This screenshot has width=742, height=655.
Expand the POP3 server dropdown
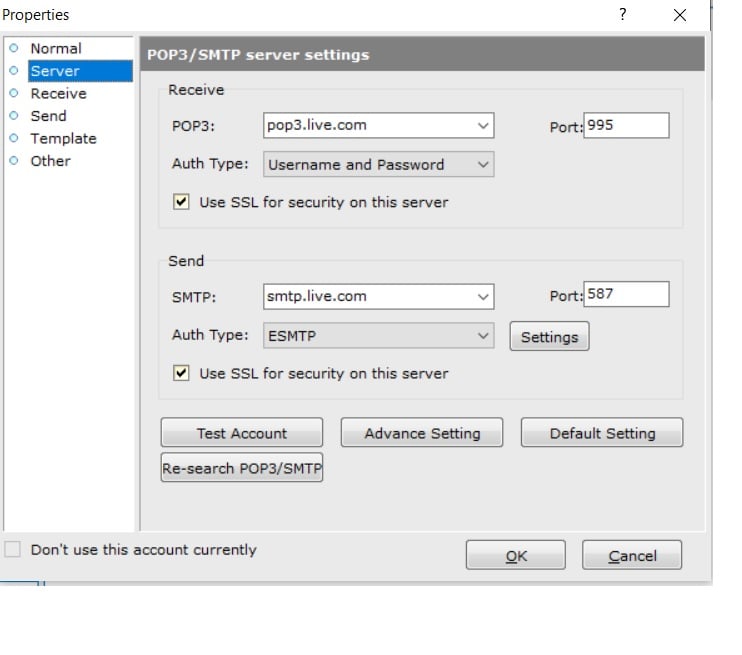coord(483,125)
